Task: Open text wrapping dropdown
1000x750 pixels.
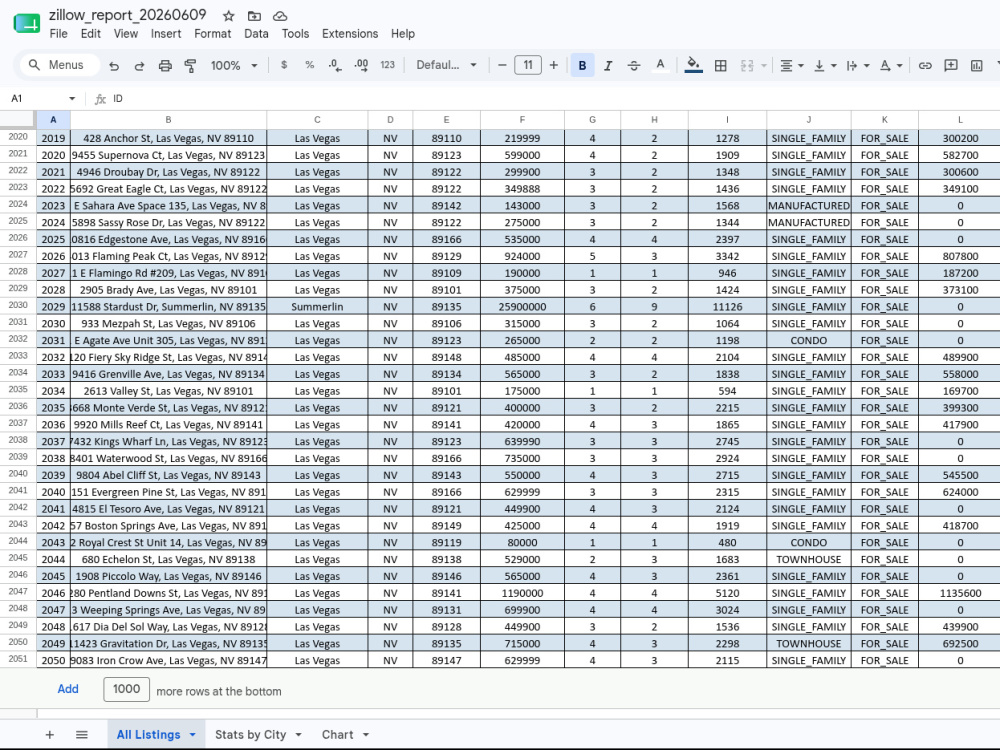Action: coord(857,65)
